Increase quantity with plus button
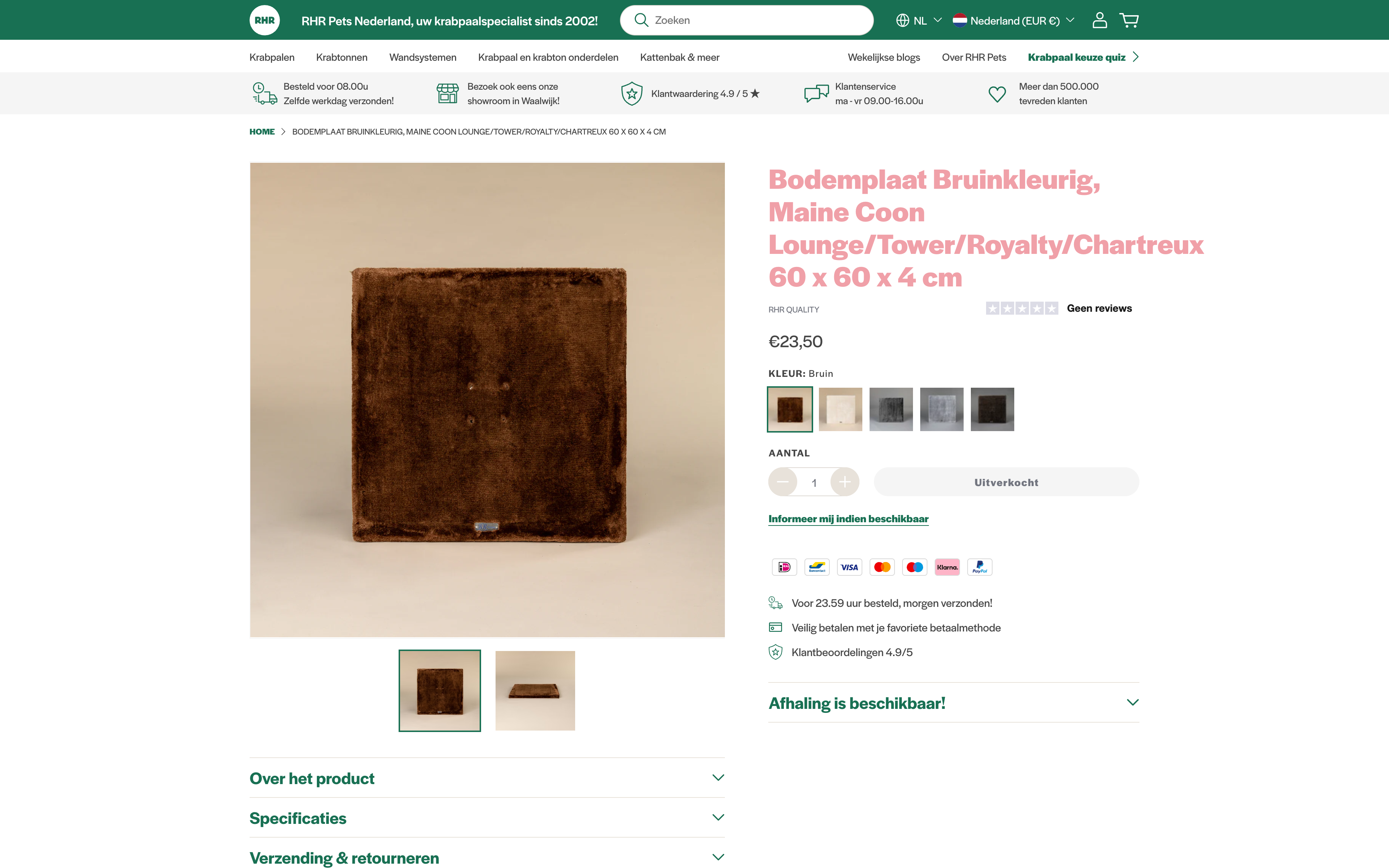Viewport: 1389px width, 868px height. pyautogui.click(x=844, y=482)
